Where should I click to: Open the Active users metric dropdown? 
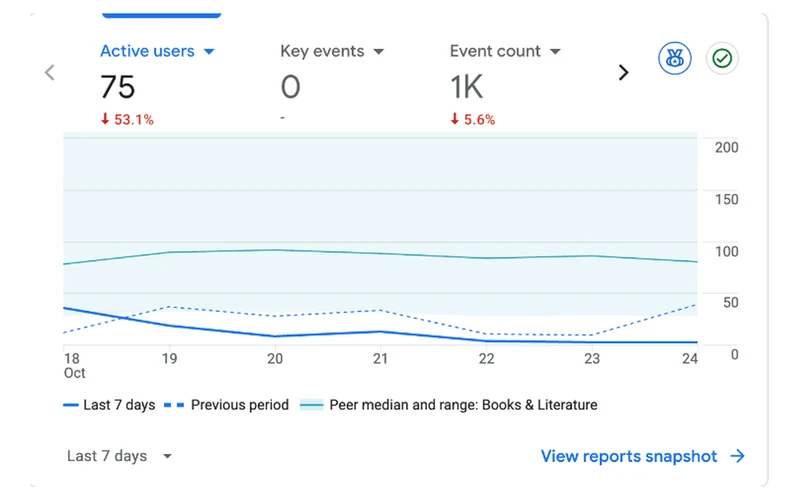pos(157,51)
